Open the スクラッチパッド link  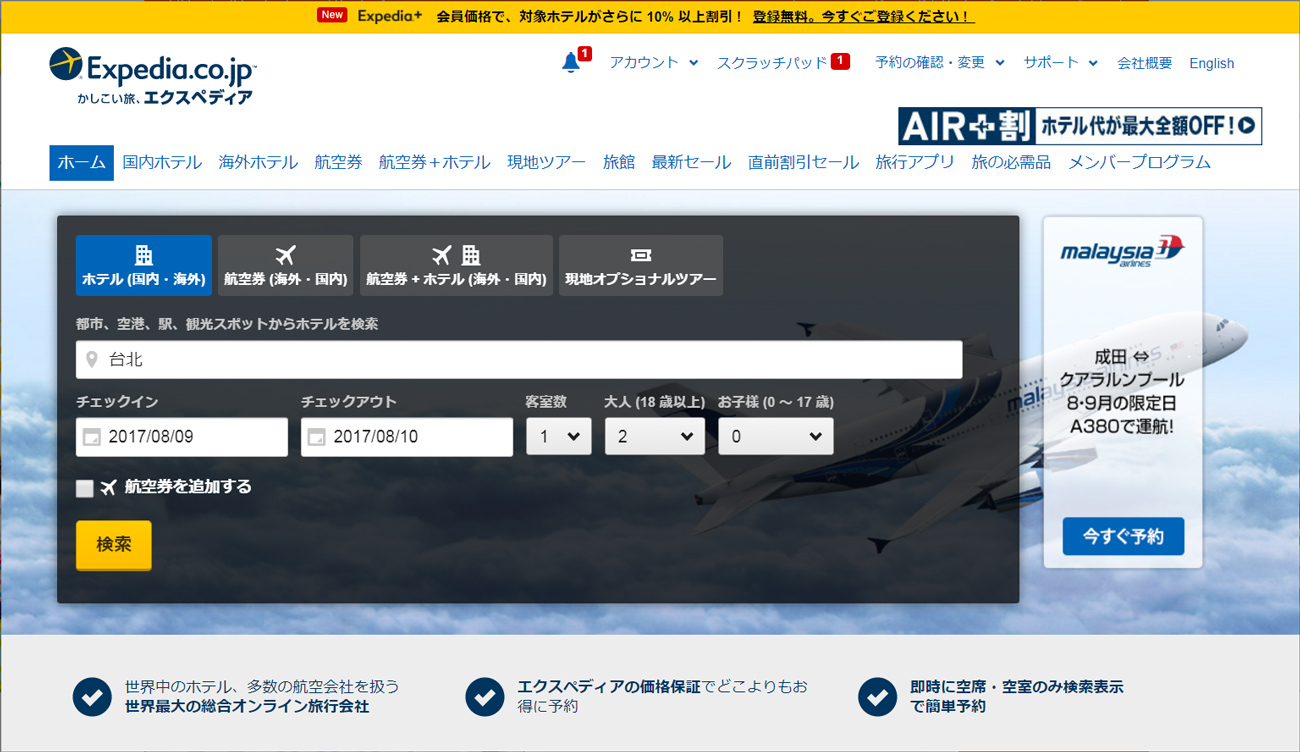click(x=772, y=62)
